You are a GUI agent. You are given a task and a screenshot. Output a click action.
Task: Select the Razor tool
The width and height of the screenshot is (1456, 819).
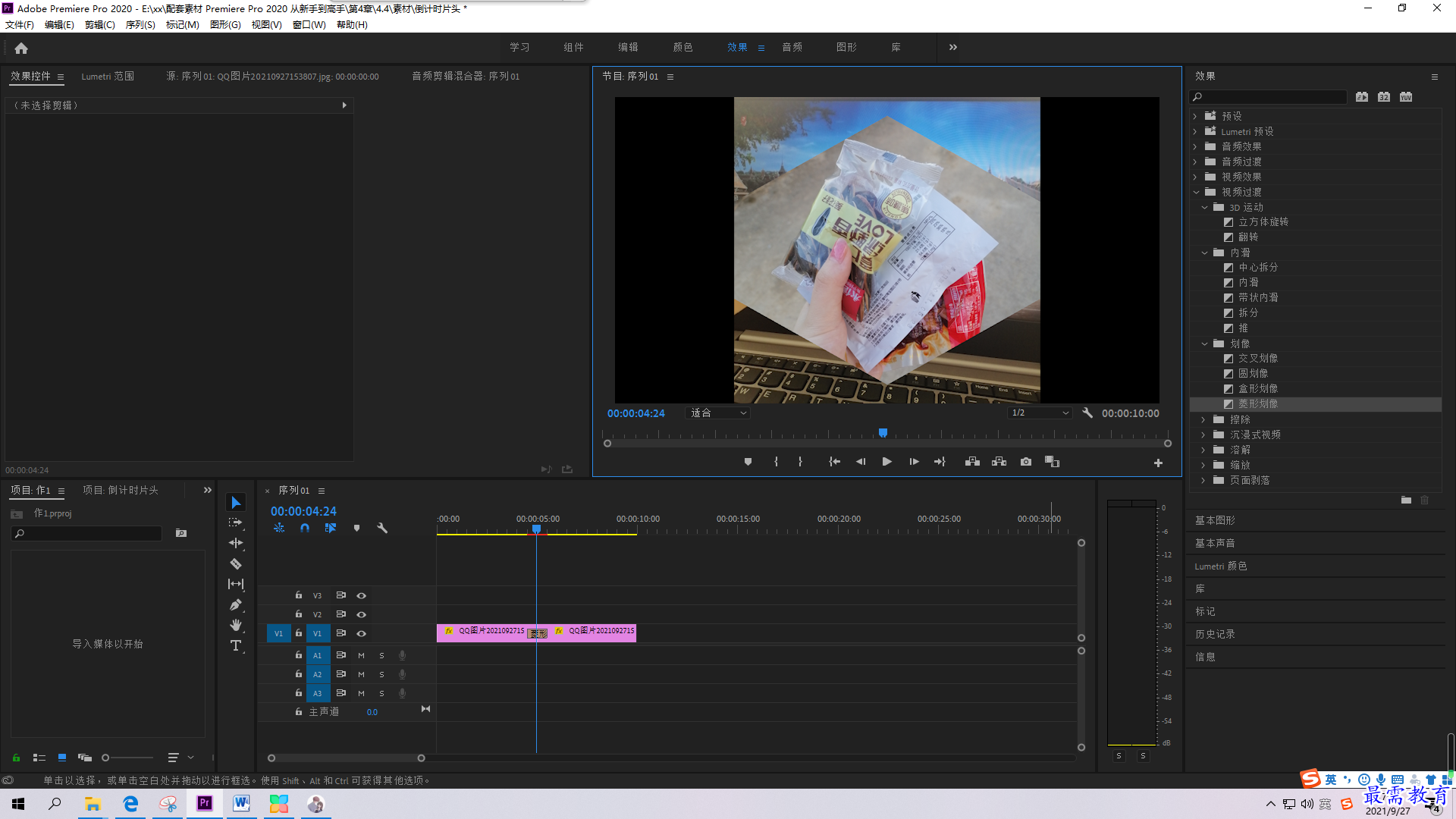tap(236, 563)
